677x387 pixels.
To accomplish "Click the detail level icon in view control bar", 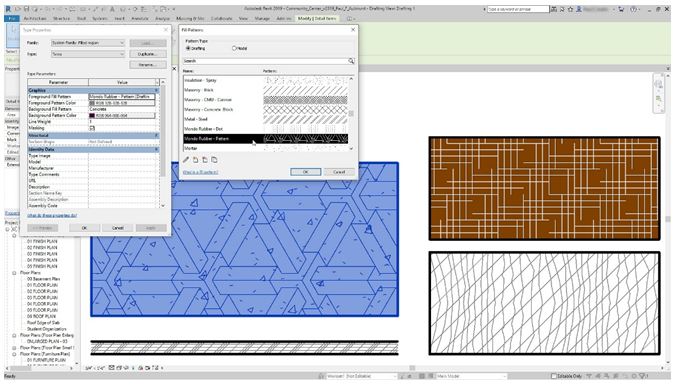I will [x=111, y=368].
